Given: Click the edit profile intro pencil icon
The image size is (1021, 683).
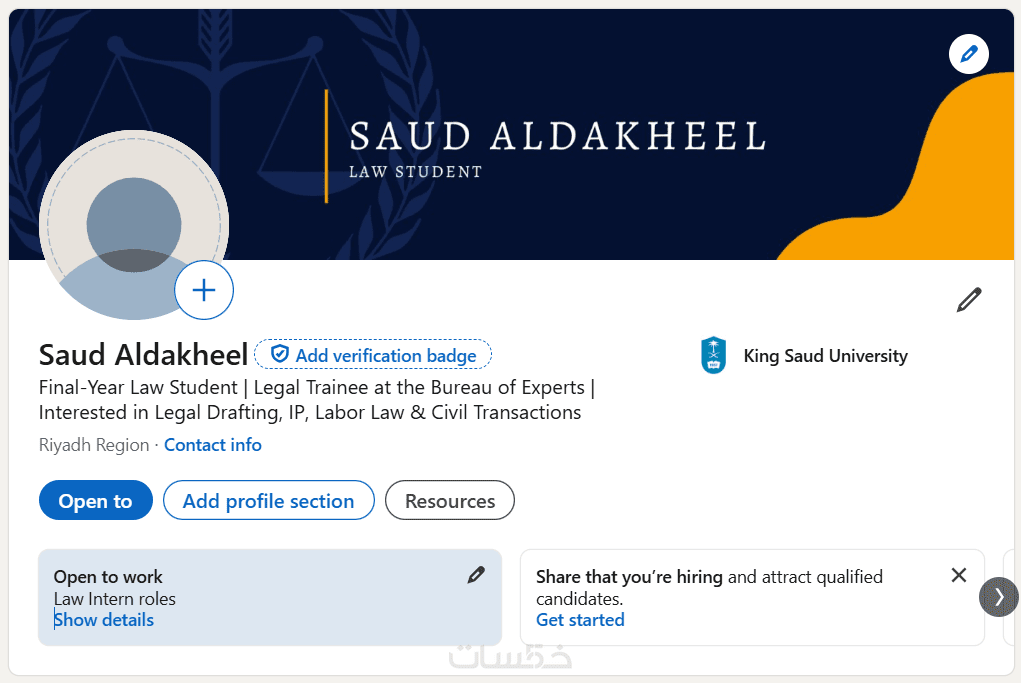Looking at the screenshot, I should pos(968,299).
